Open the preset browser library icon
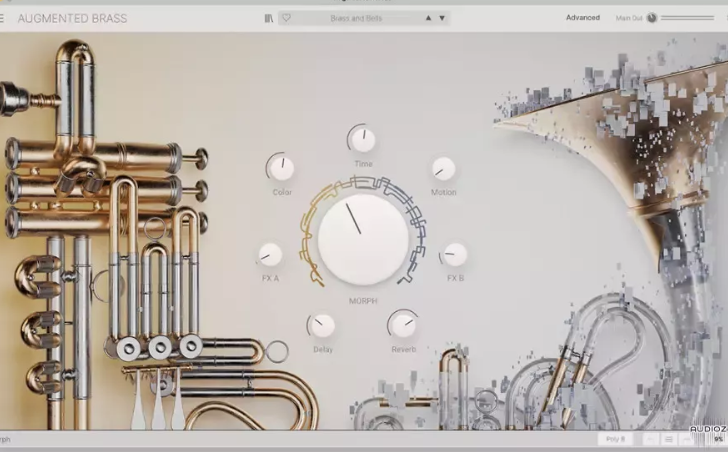 point(269,18)
